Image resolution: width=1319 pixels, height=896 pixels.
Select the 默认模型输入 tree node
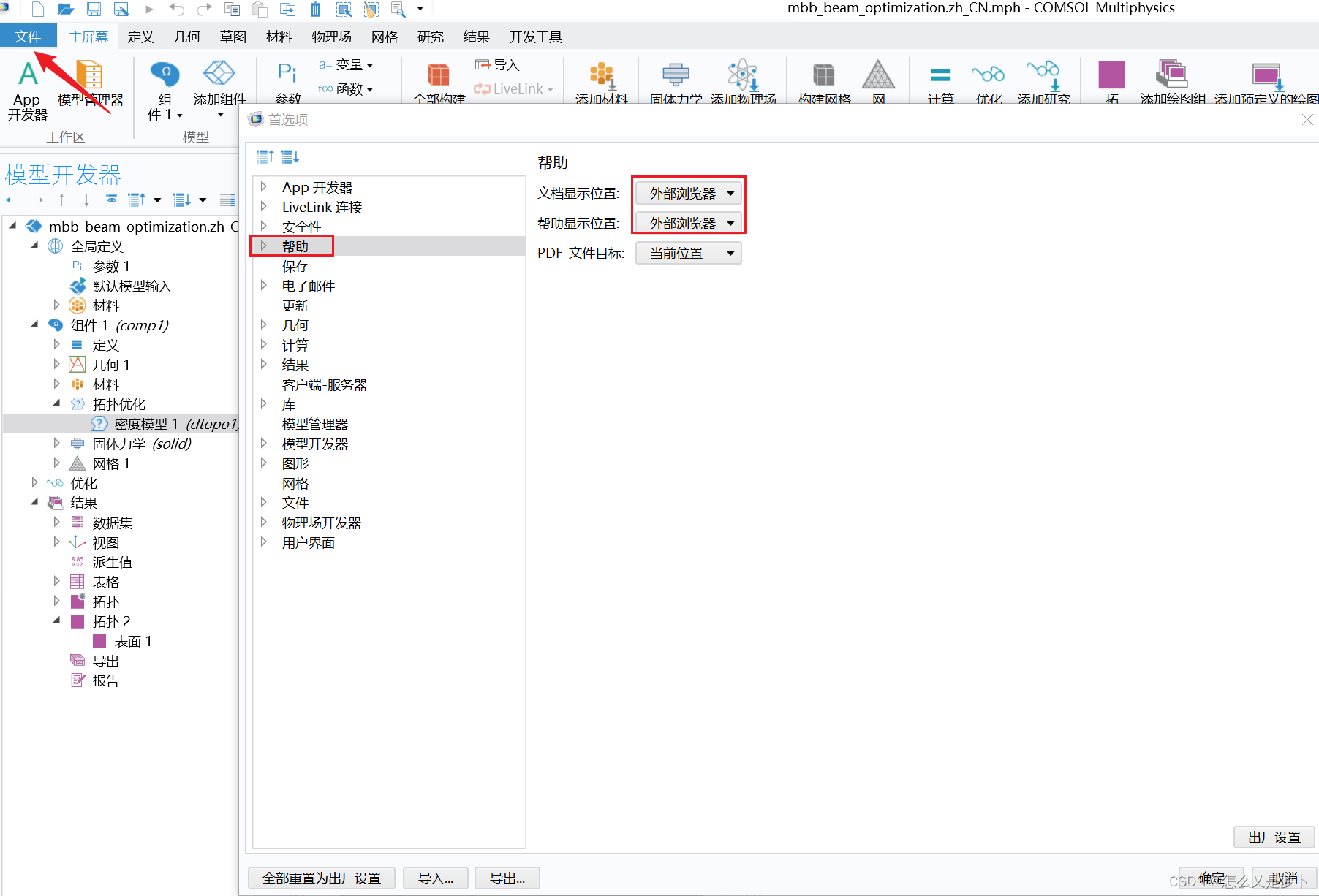(132, 286)
